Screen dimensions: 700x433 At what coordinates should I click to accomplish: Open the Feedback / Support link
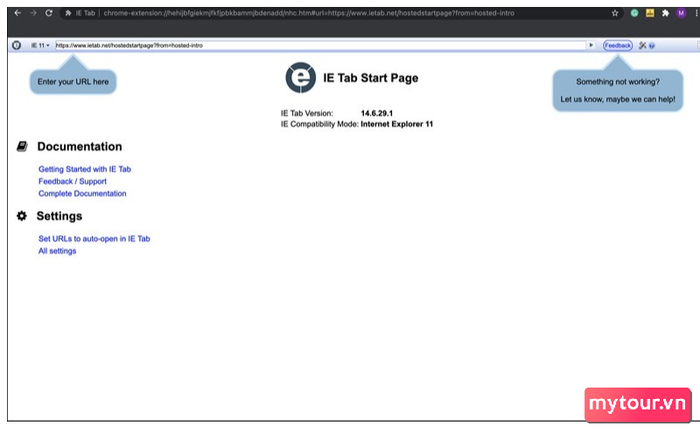tap(72, 181)
